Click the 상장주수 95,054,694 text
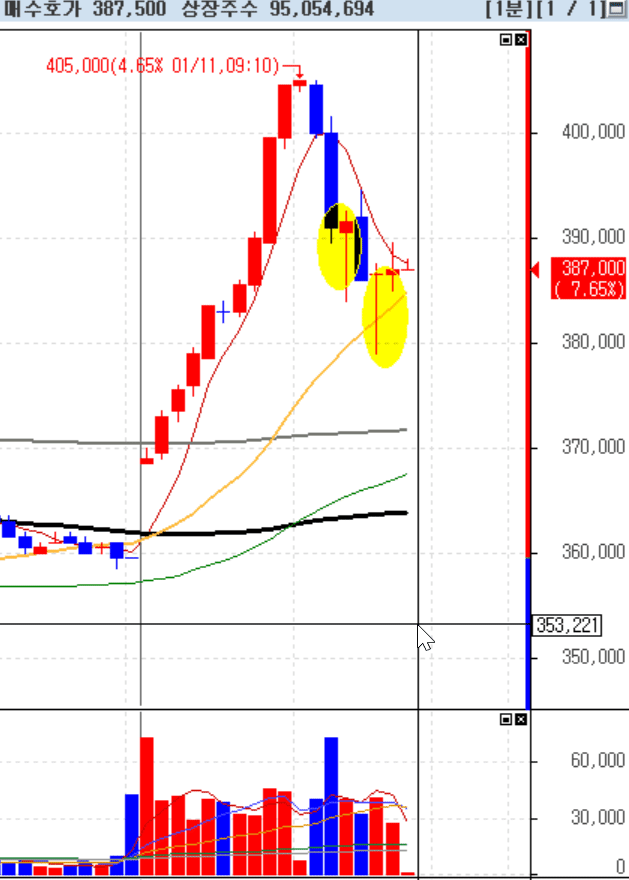This screenshot has height=880, width=629. click(278, 8)
